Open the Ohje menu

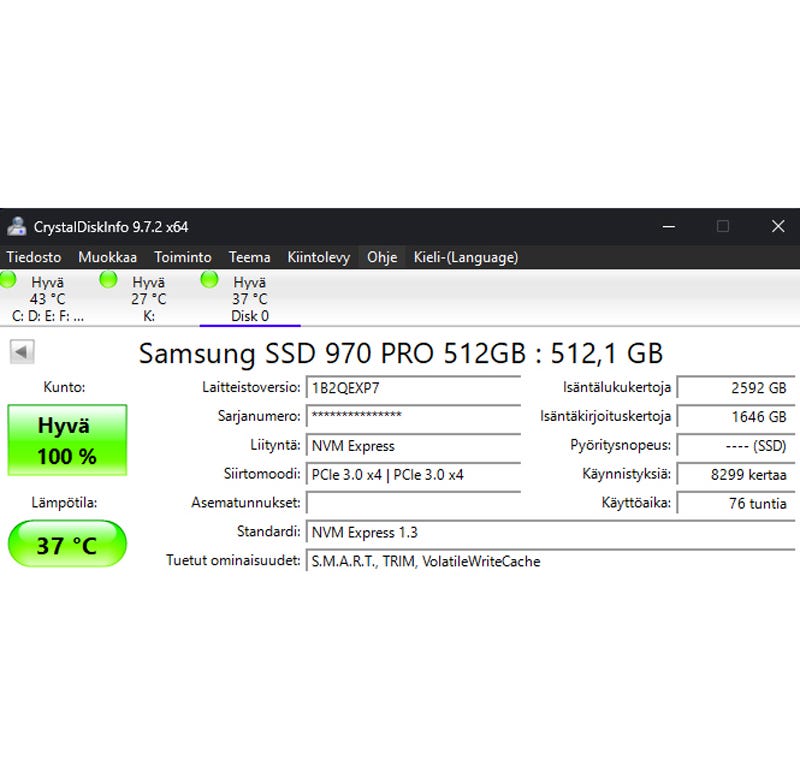tap(382, 257)
